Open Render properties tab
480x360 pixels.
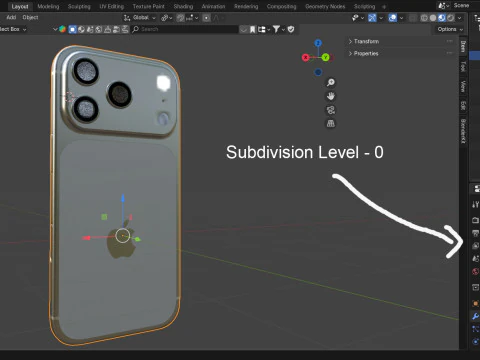[475, 220]
